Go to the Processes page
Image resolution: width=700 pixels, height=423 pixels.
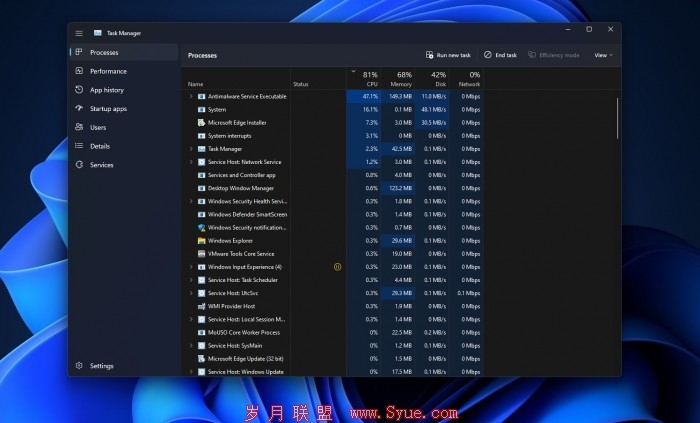coord(124,52)
